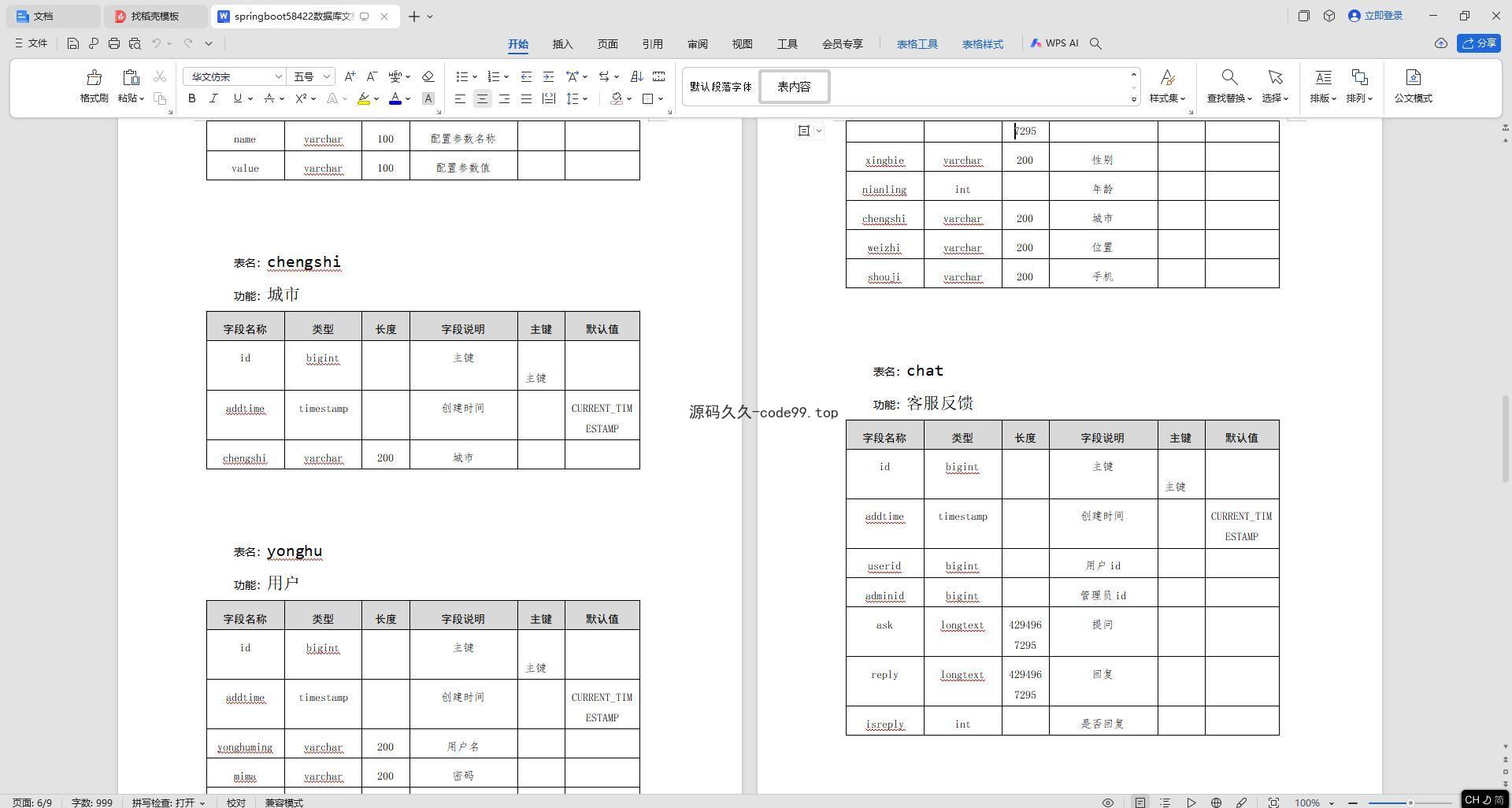Click the search icon next to WPS AI
Screen dimensions: 1512x808
click(1095, 43)
